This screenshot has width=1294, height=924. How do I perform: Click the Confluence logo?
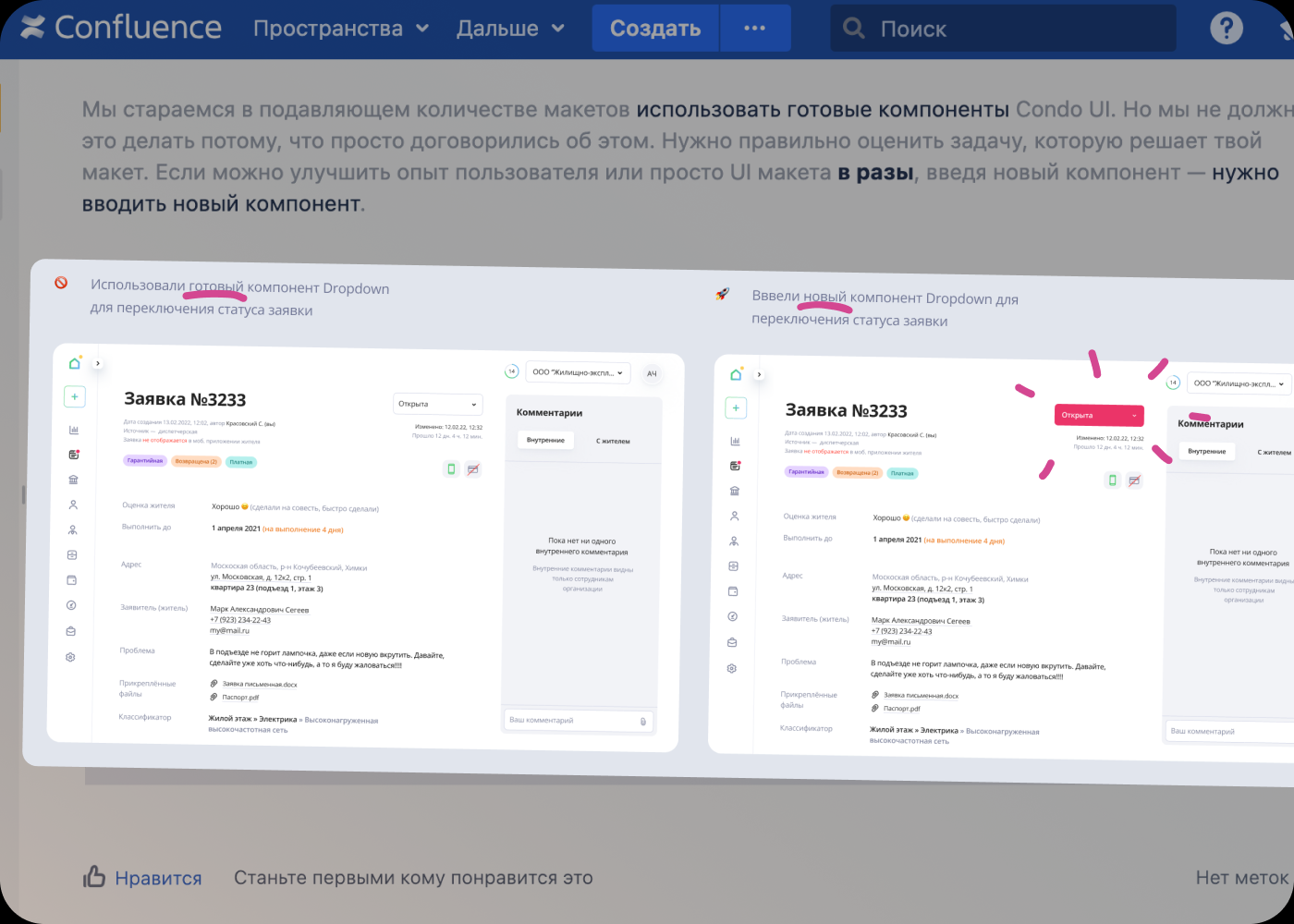(121, 28)
